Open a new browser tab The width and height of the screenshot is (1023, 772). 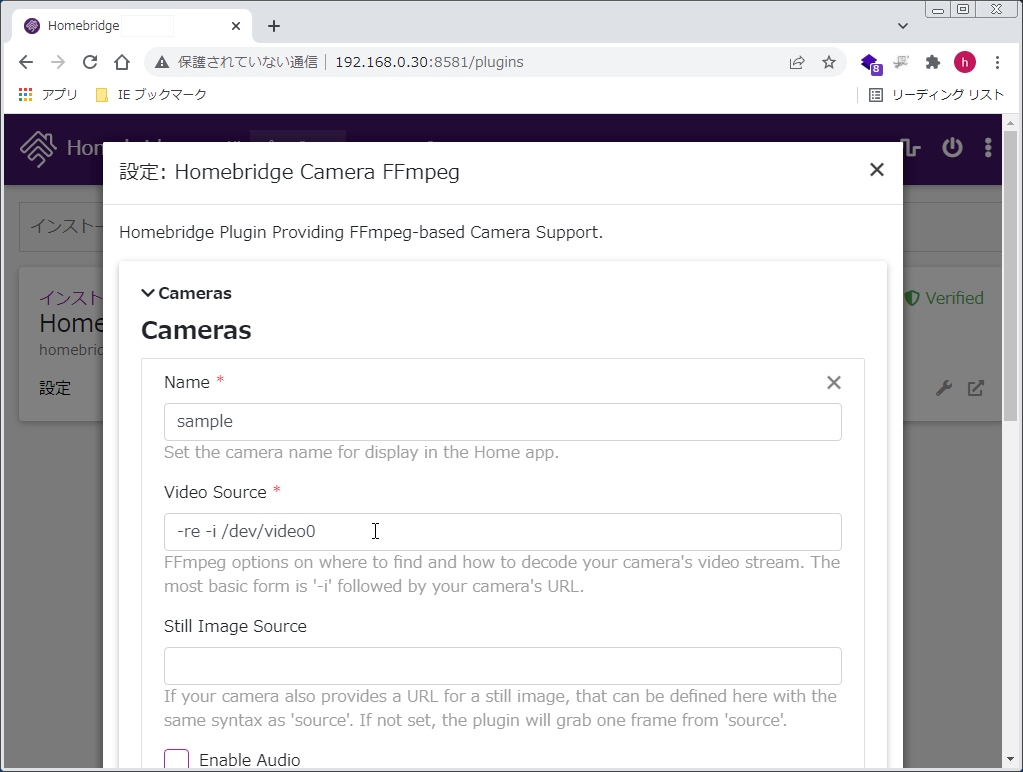pos(274,26)
